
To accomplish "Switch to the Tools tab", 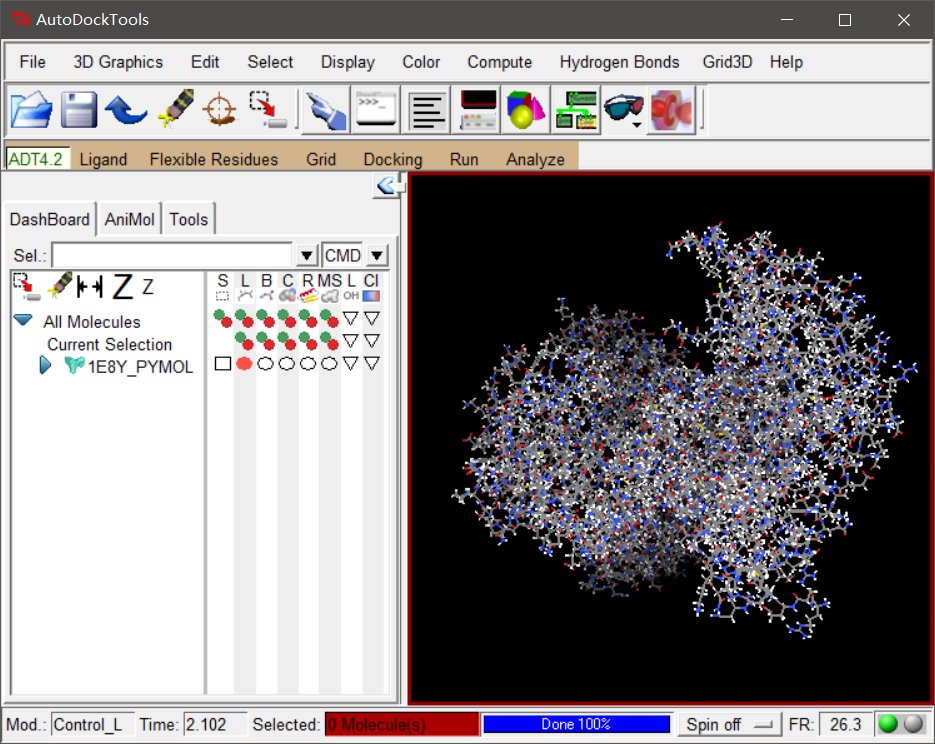I will point(188,219).
